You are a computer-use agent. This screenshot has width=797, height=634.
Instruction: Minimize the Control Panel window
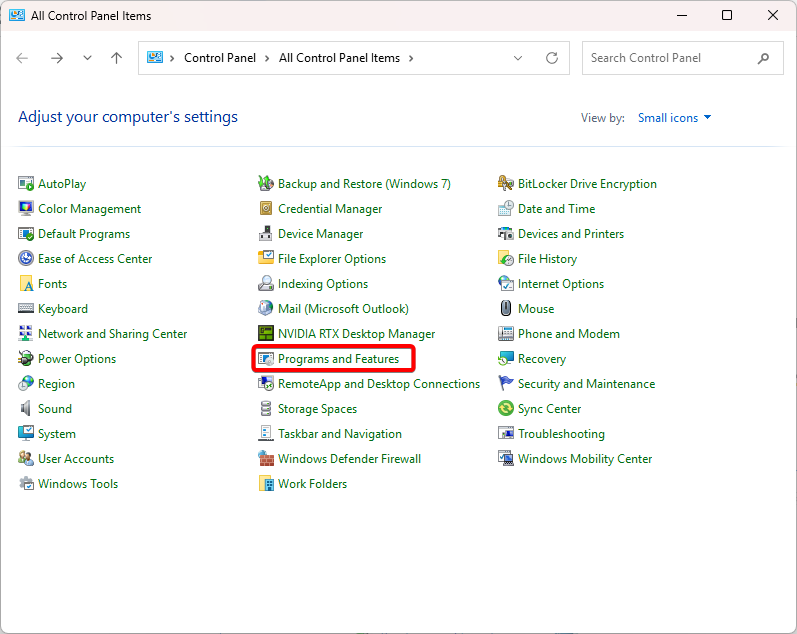682,15
